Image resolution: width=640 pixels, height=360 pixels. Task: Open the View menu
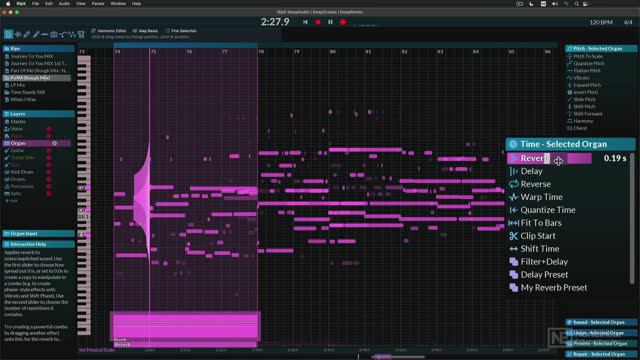tap(81, 4)
